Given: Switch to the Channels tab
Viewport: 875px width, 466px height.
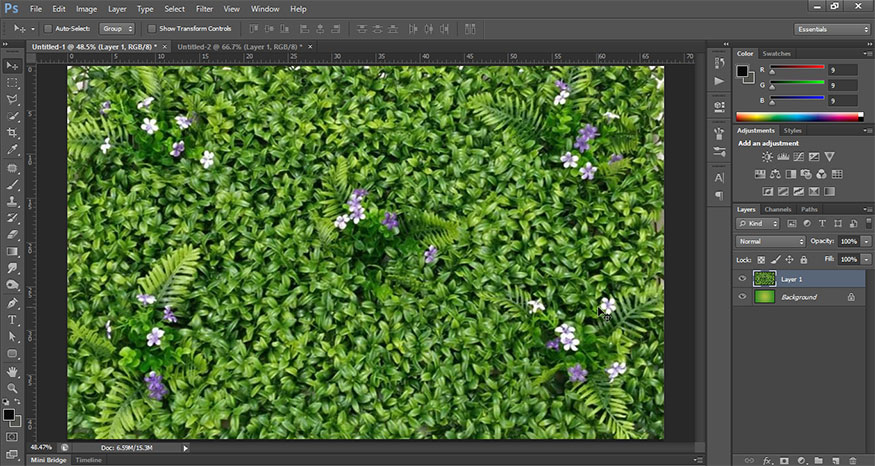Looking at the screenshot, I should [778, 209].
